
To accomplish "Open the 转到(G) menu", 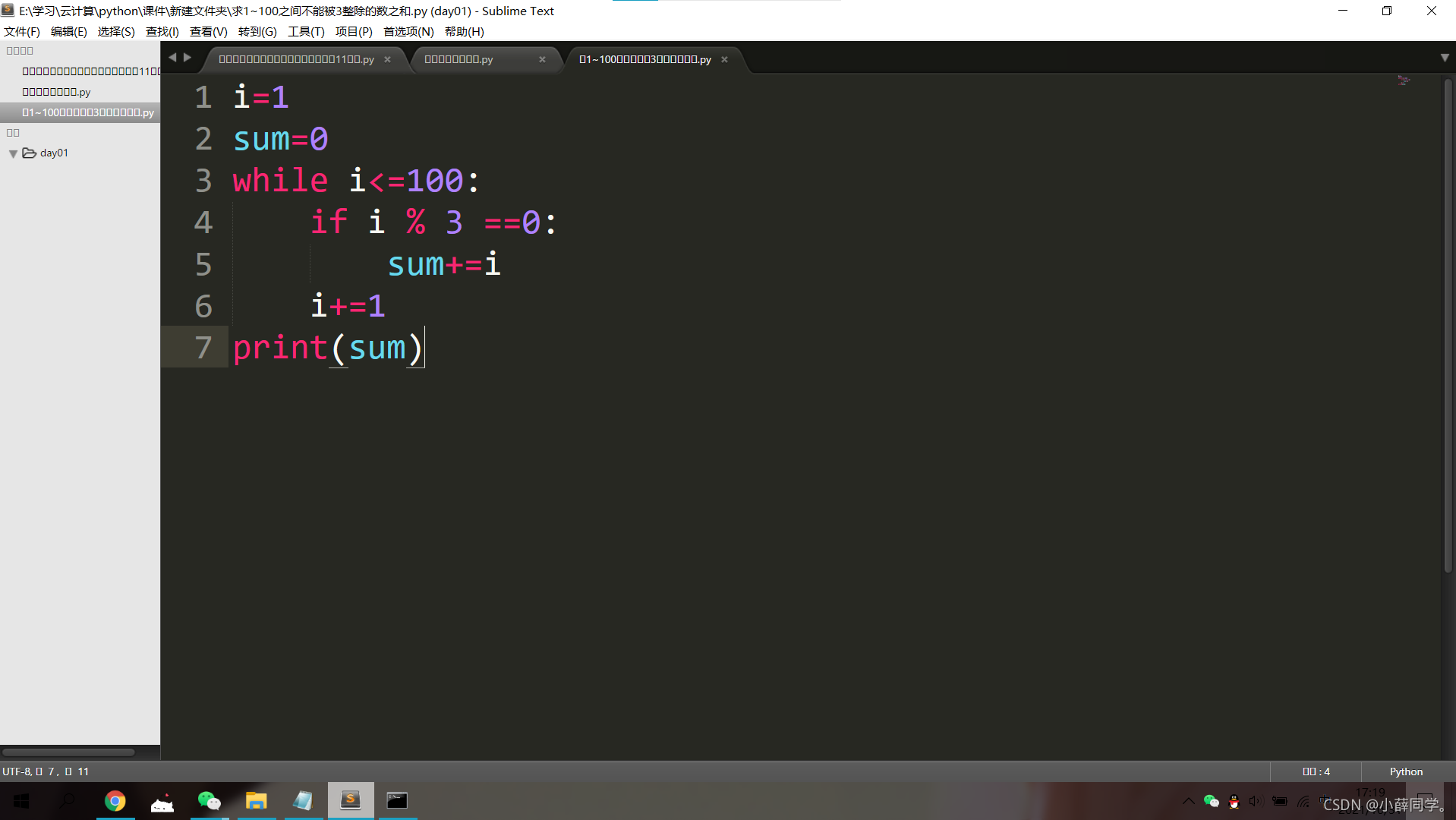I will [257, 31].
